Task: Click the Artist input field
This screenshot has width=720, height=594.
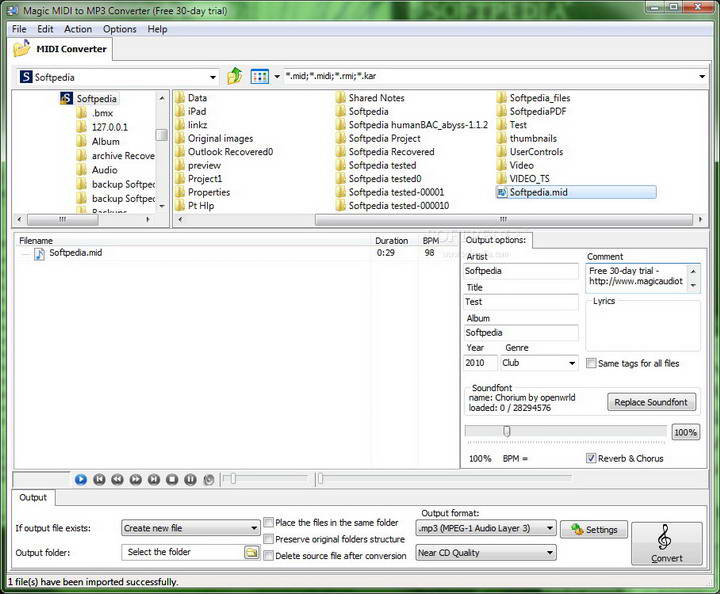Action: (x=521, y=271)
